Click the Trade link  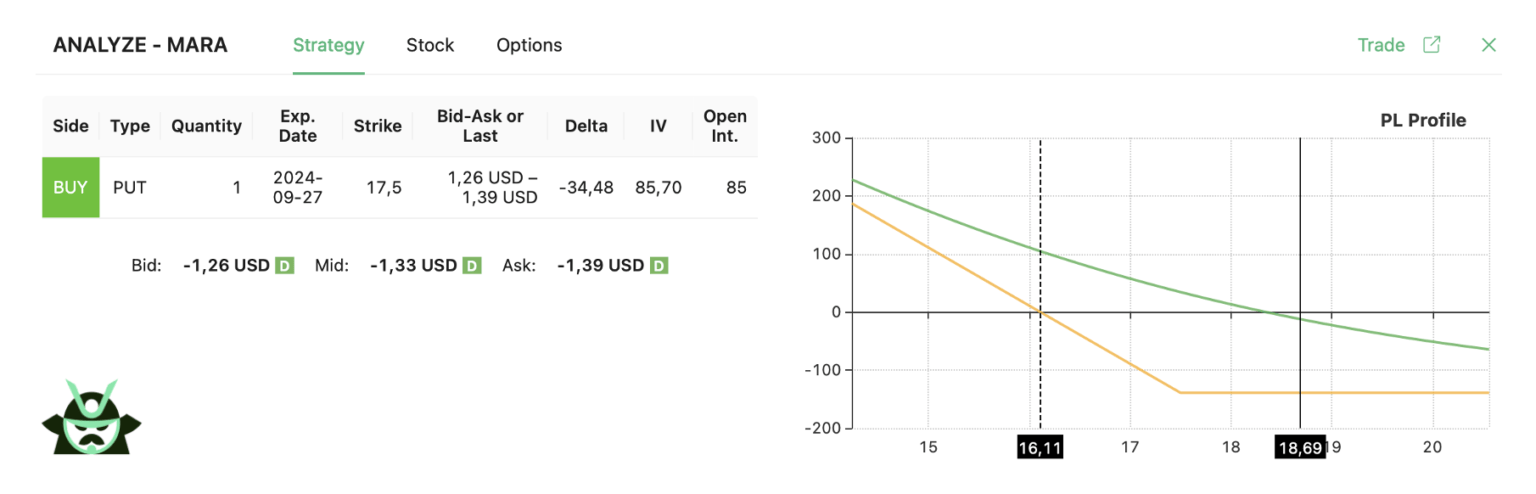tap(1380, 45)
